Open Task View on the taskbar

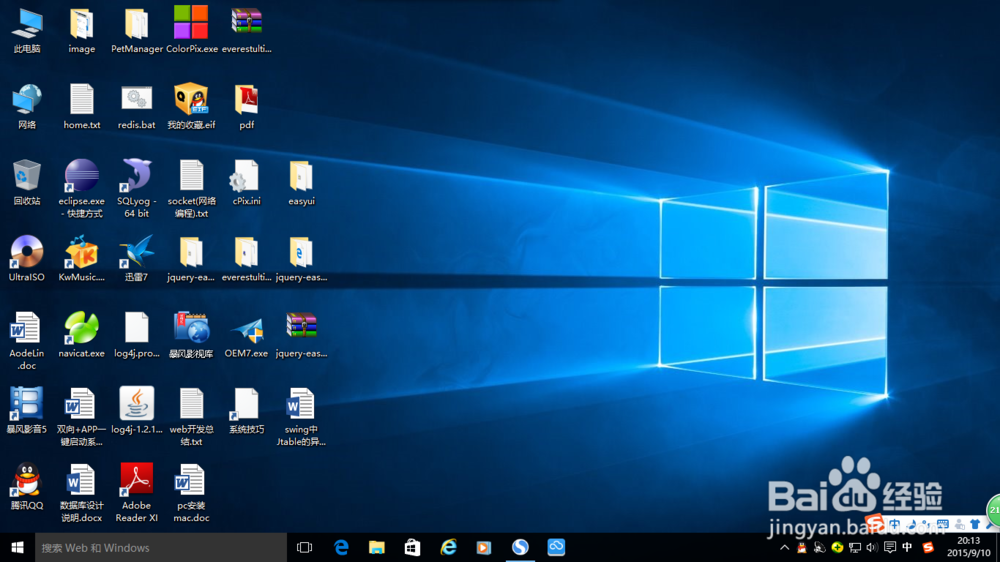(x=305, y=547)
